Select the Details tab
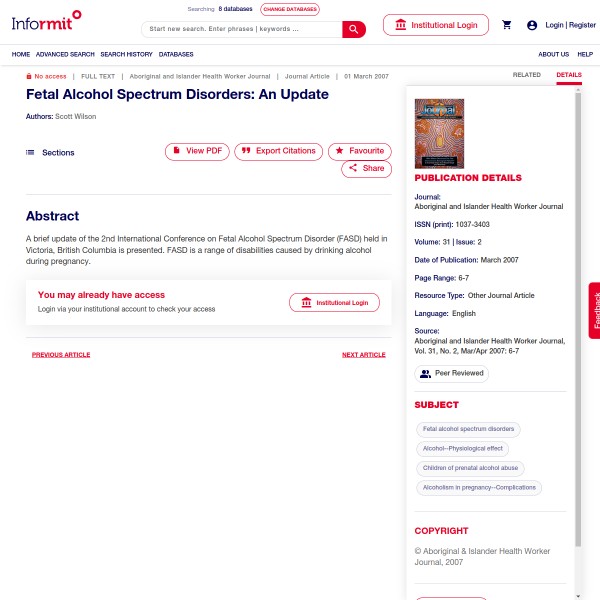 tap(569, 75)
